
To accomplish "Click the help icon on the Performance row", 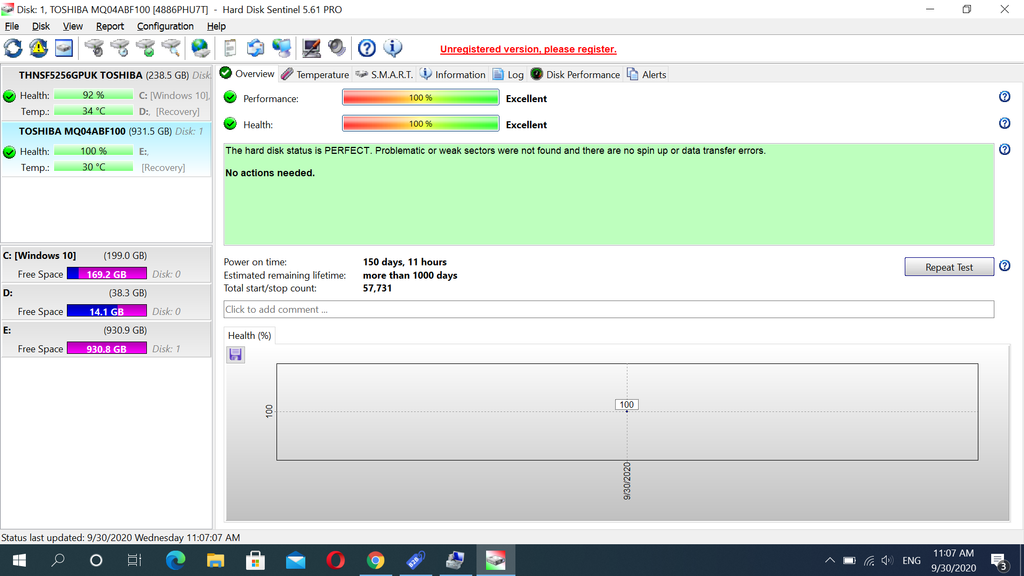I will click(1004, 97).
